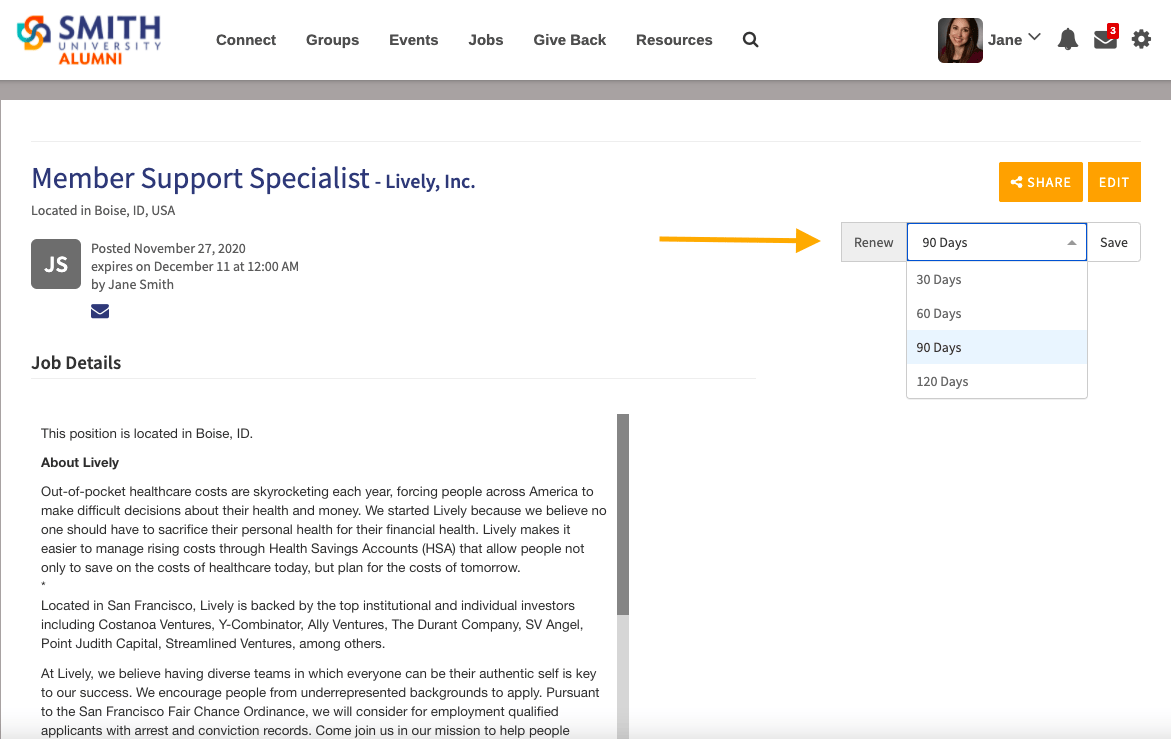The width and height of the screenshot is (1171, 739).
Task: Click 'This position is located in Boise' line
Action: coord(147,434)
